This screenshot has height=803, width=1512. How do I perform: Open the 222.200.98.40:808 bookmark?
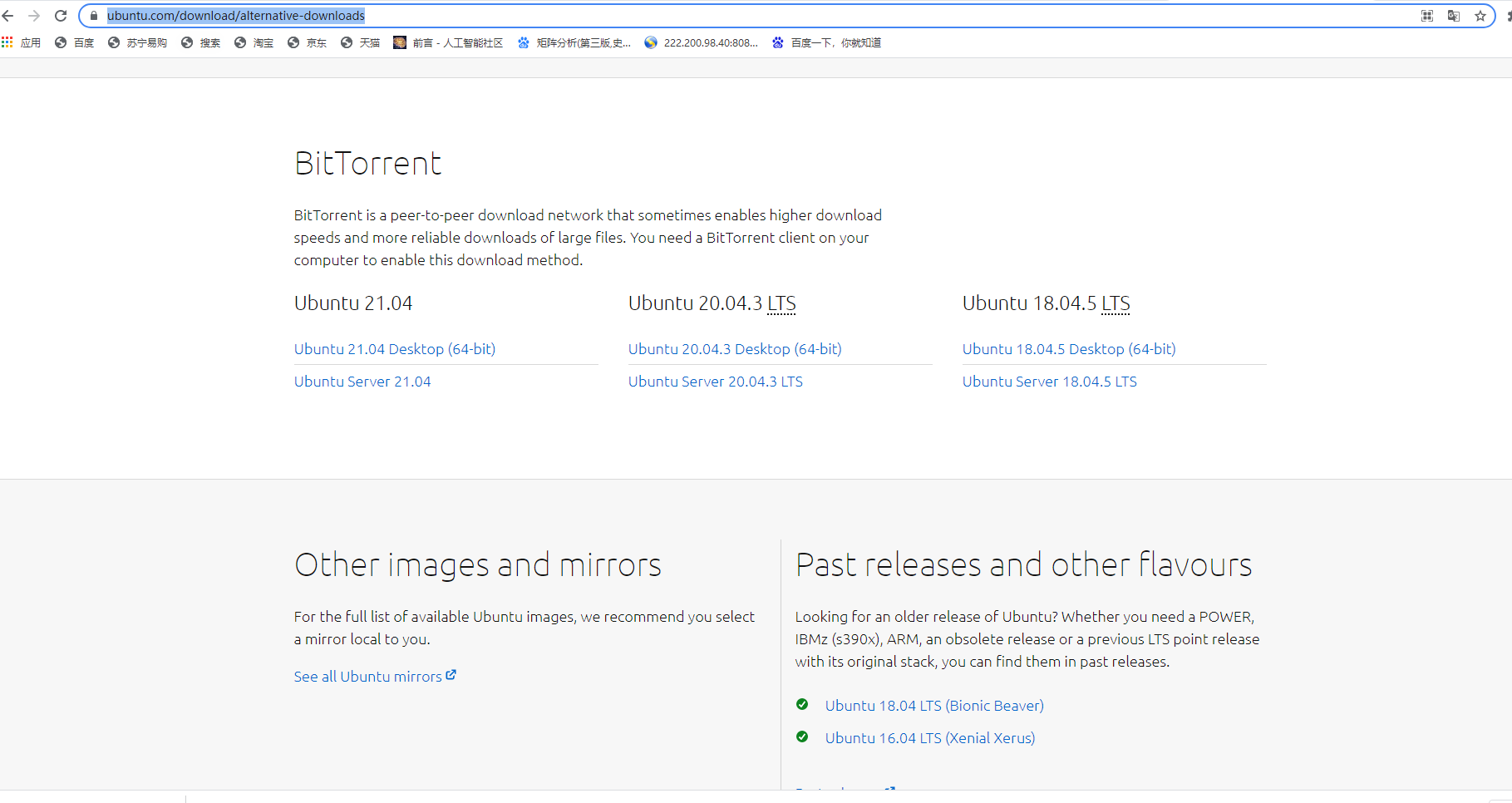702,42
